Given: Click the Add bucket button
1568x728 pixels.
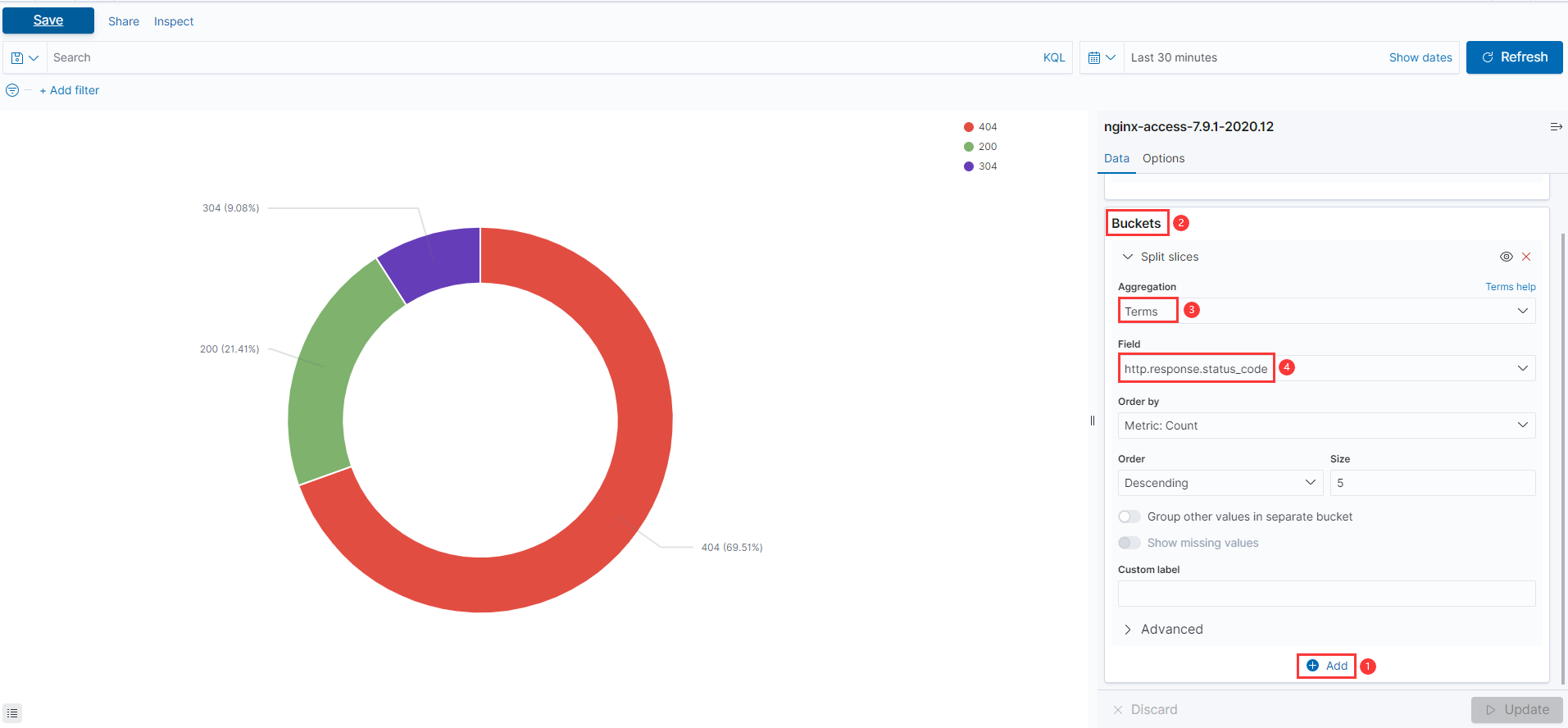Looking at the screenshot, I should [1326, 666].
